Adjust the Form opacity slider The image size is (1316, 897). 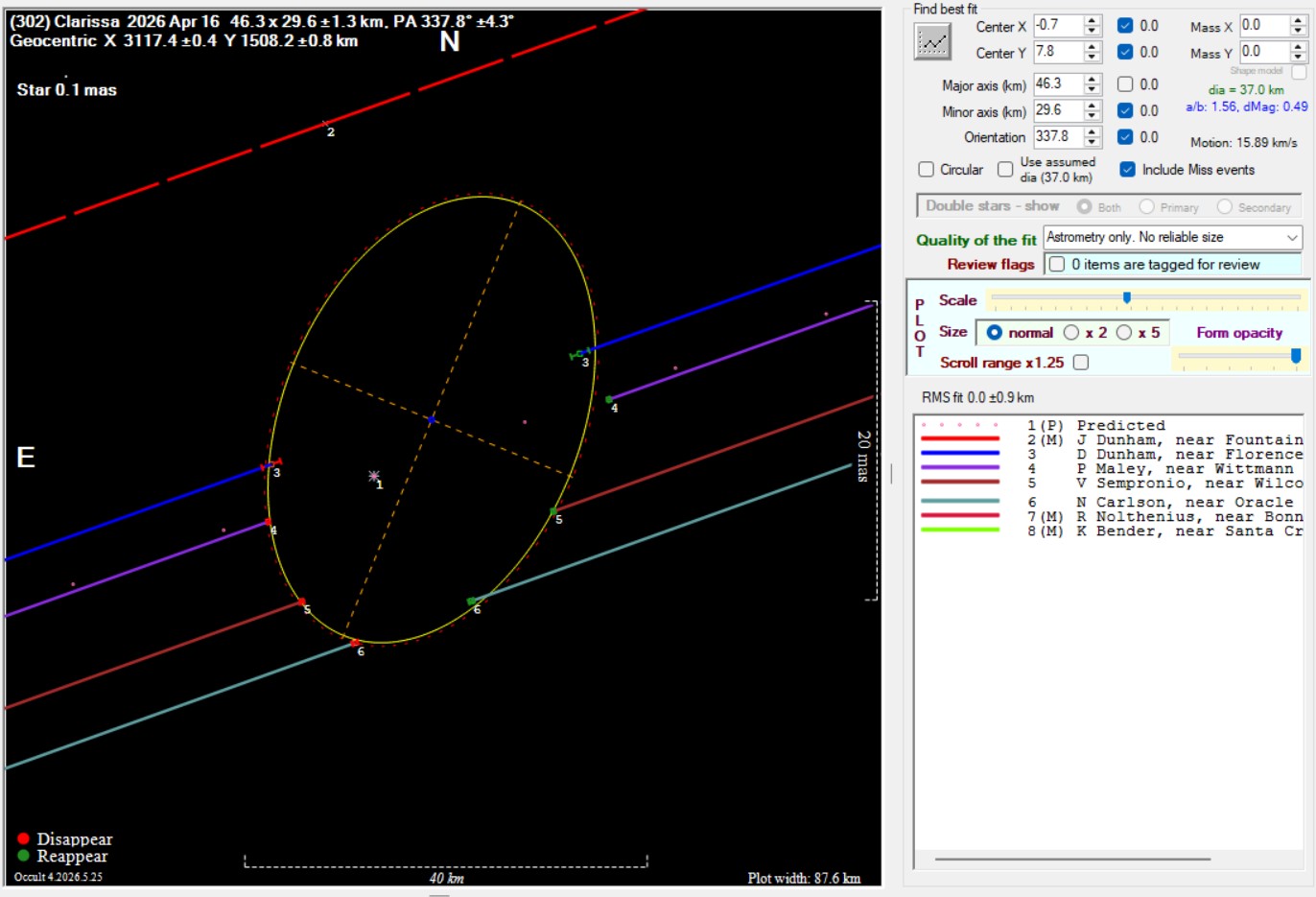point(1296,356)
